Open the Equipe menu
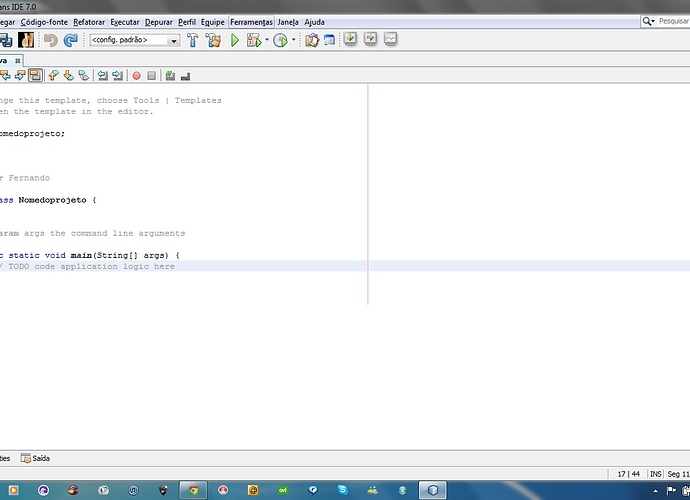This screenshot has width=690, height=500. click(x=213, y=22)
